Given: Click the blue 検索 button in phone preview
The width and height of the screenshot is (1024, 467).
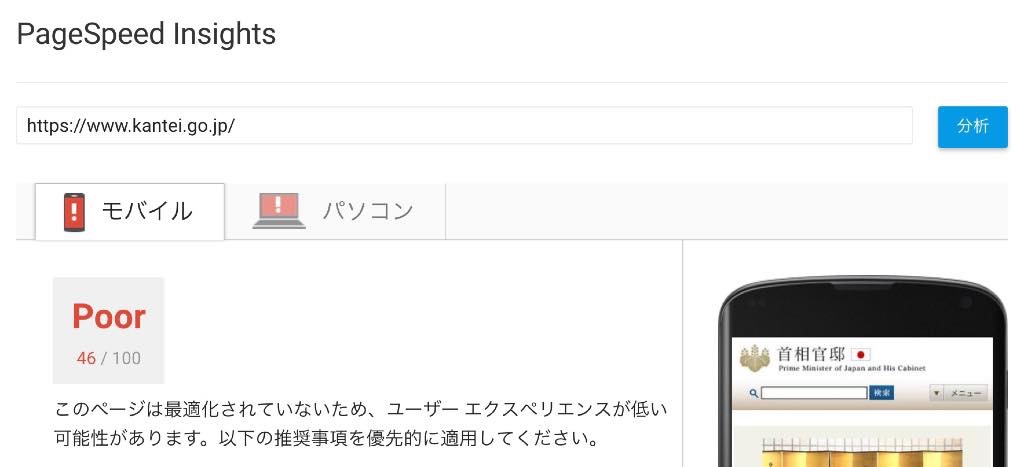Looking at the screenshot, I should pyautogui.click(x=882, y=393).
